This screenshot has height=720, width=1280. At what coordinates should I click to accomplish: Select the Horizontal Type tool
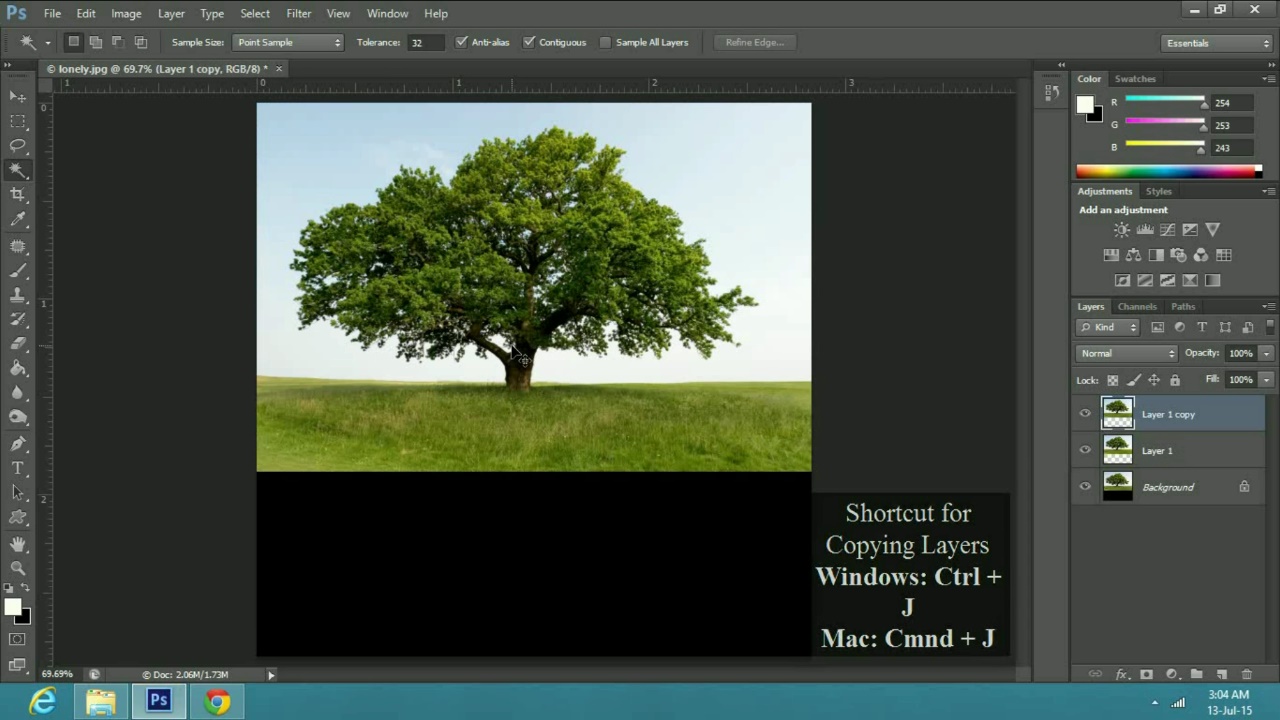[x=18, y=468]
